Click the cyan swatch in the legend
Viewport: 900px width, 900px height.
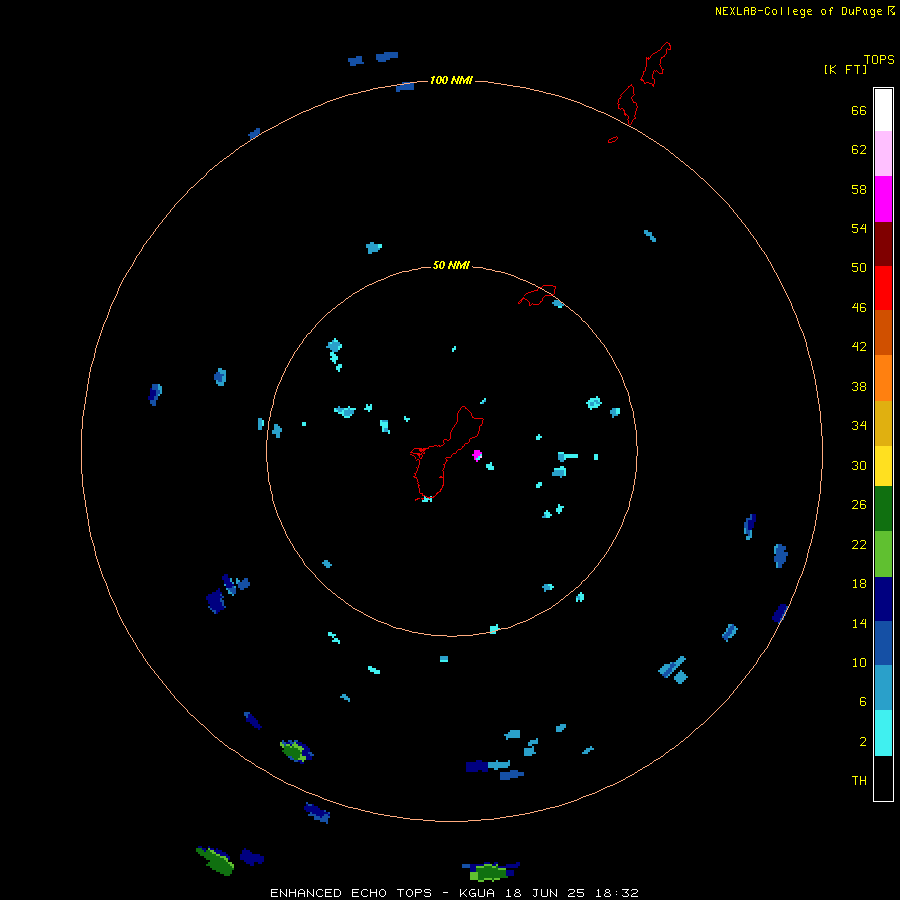pyautogui.click(x=883, y=733)
